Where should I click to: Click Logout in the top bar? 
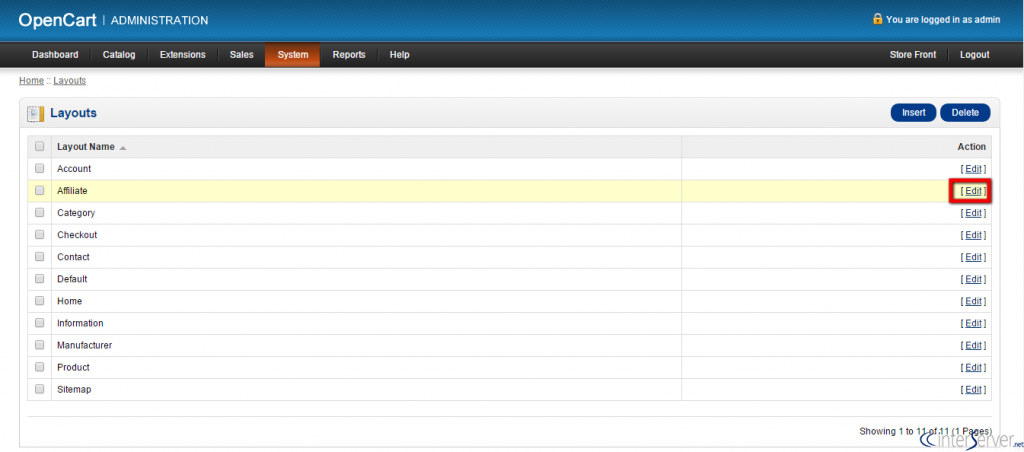[974, 55]
